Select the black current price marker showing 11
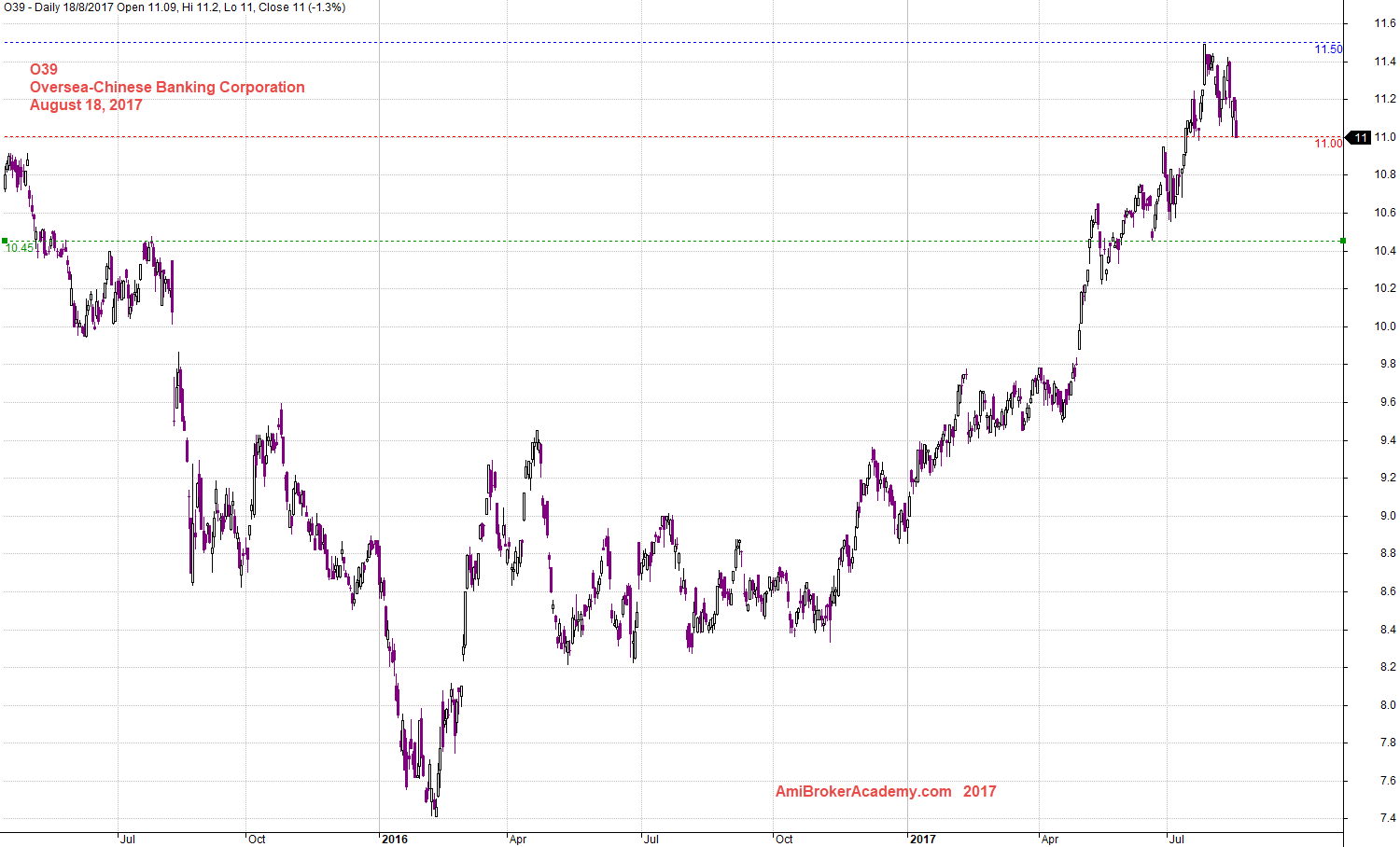 coord(1359,137)
